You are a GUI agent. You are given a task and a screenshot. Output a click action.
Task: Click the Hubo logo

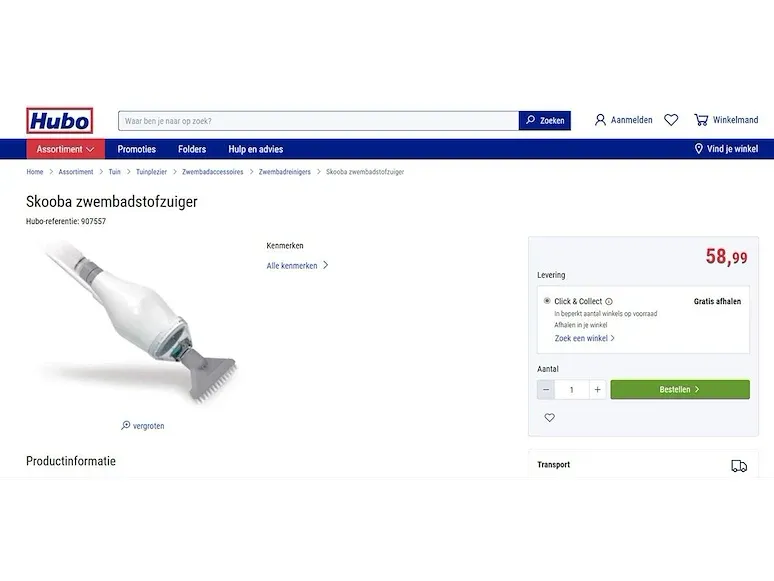[x=60, y=120]
